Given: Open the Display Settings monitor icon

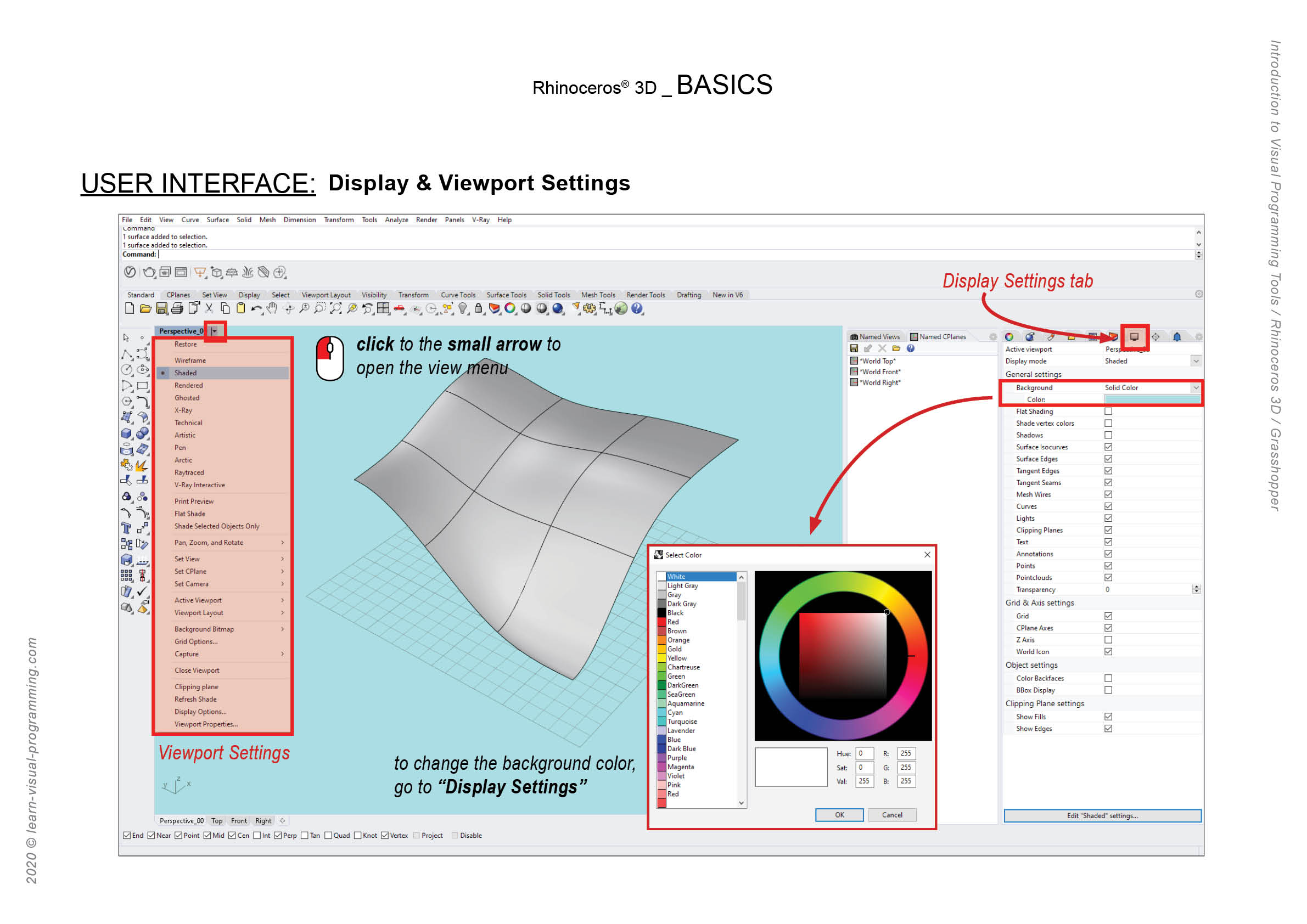Looking at the screenshot, I should 1135,337.
